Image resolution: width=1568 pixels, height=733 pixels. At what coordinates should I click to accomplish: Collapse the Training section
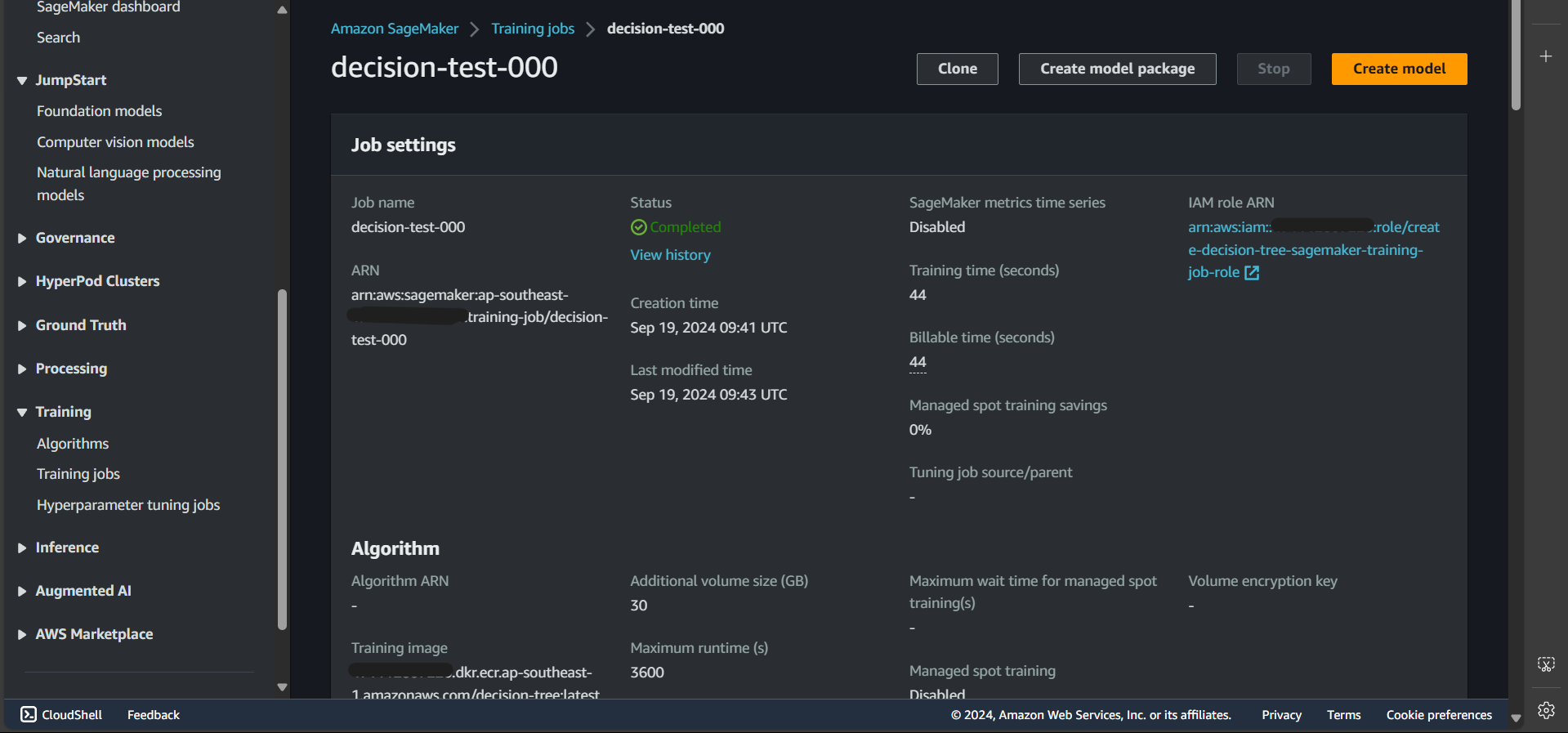click(22, 412)
